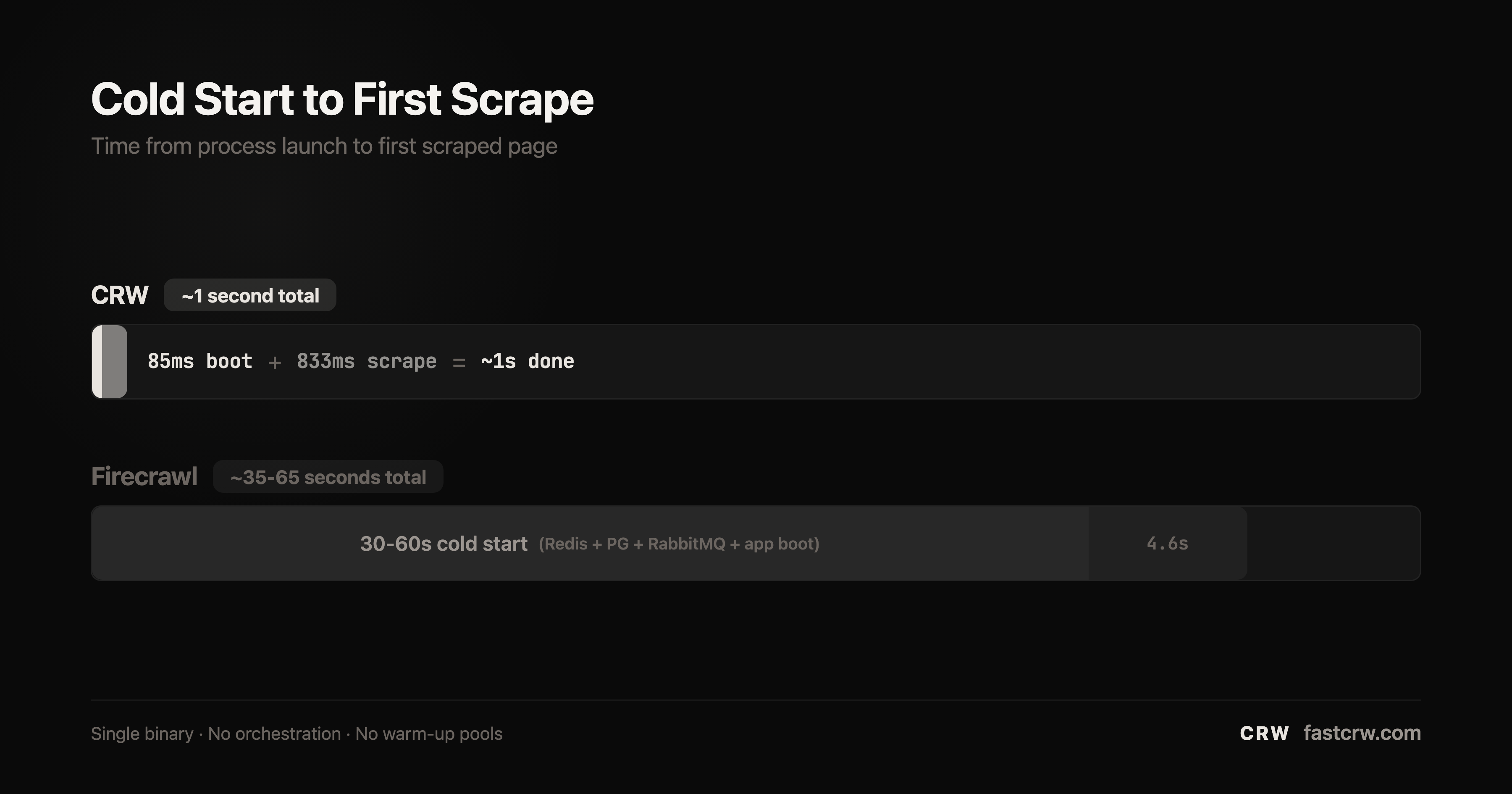Viewport: 1512px width, 794px height.
Task: Click the CRW label above the first bar
Action: click(120, 295)
